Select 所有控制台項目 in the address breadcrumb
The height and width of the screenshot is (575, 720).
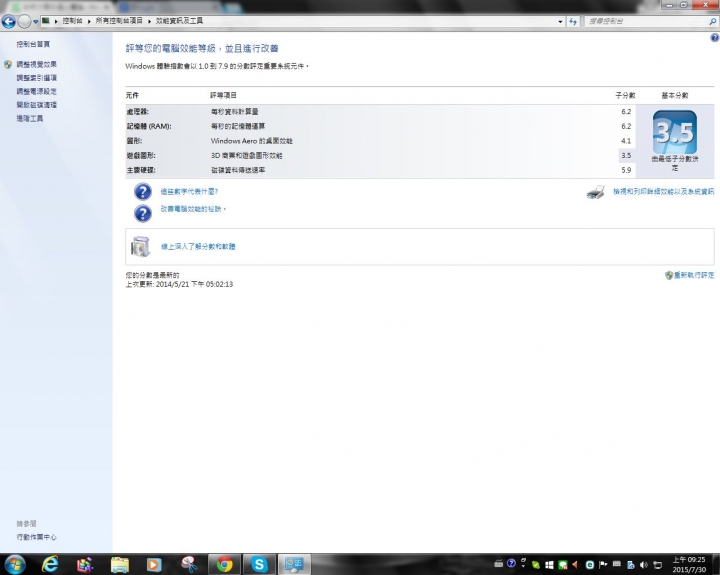(x=119, y=21)
